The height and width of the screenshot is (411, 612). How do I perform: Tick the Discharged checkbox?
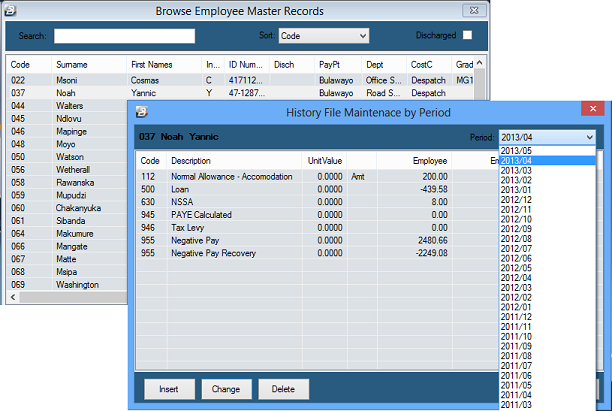467,35
